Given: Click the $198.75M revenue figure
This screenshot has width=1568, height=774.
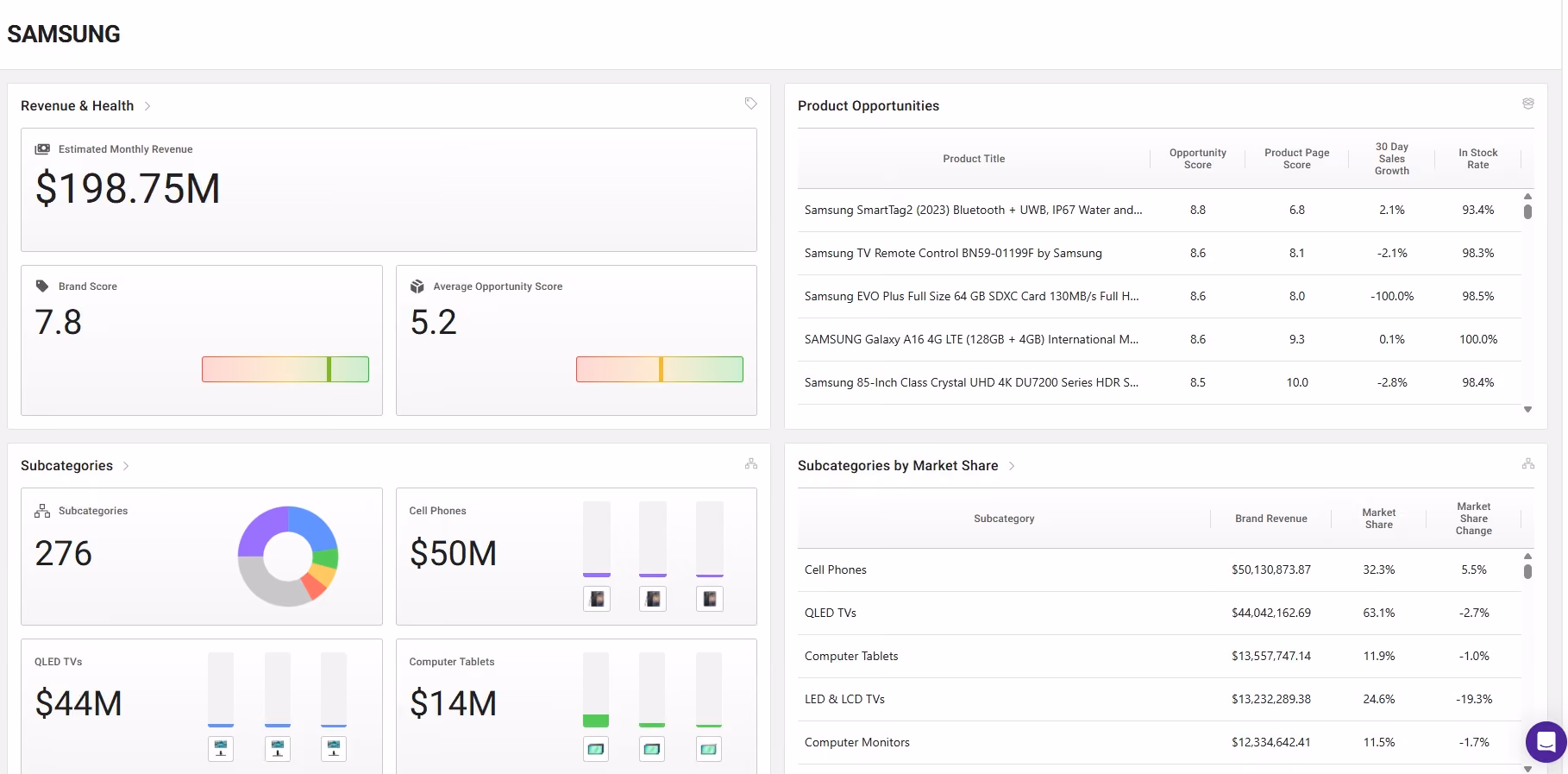Looking at the screenshot, I should [128, 188].
